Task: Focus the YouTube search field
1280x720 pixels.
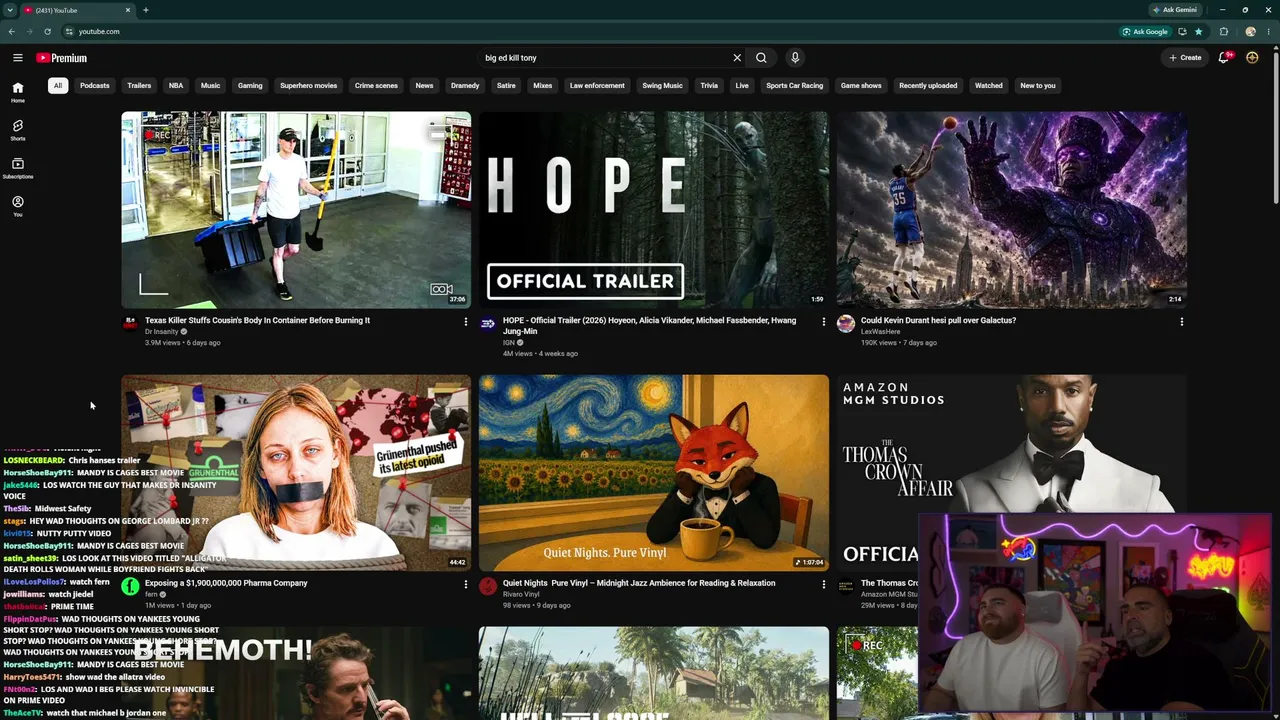Action: [x=605, y=58]
